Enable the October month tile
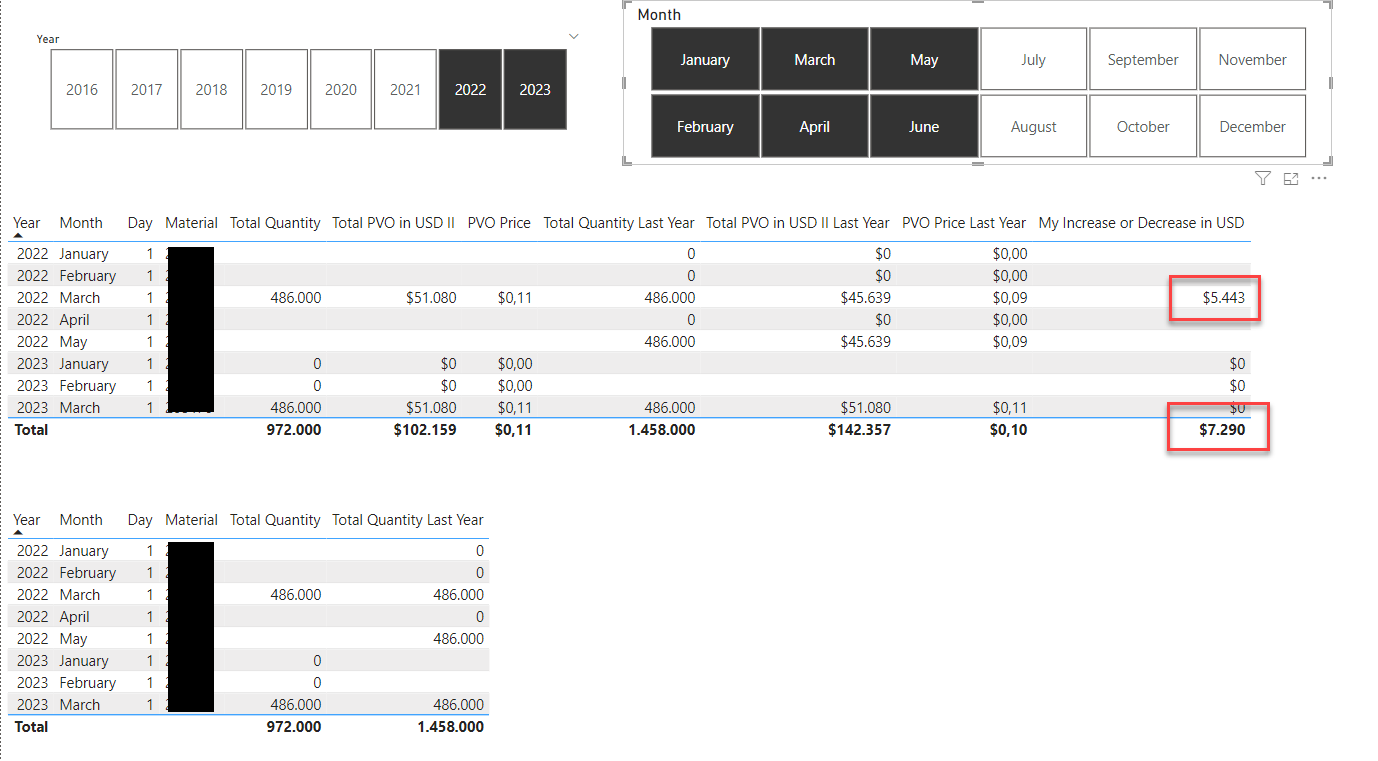 [1143, 127]
